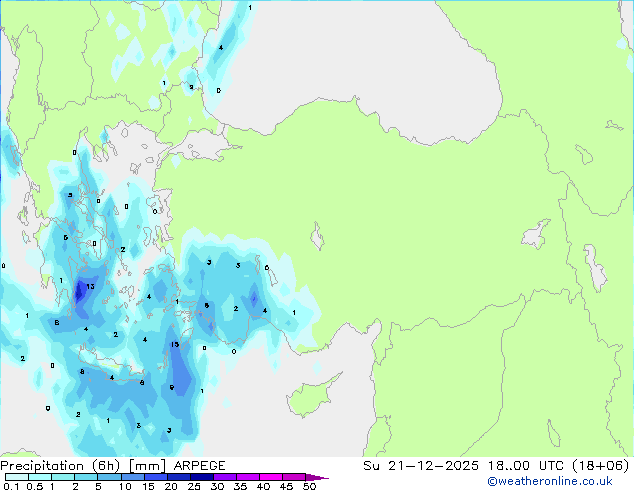
Task: Click the 40–45 mm magenta legend swatch
Action: click(x=271, y=477)
